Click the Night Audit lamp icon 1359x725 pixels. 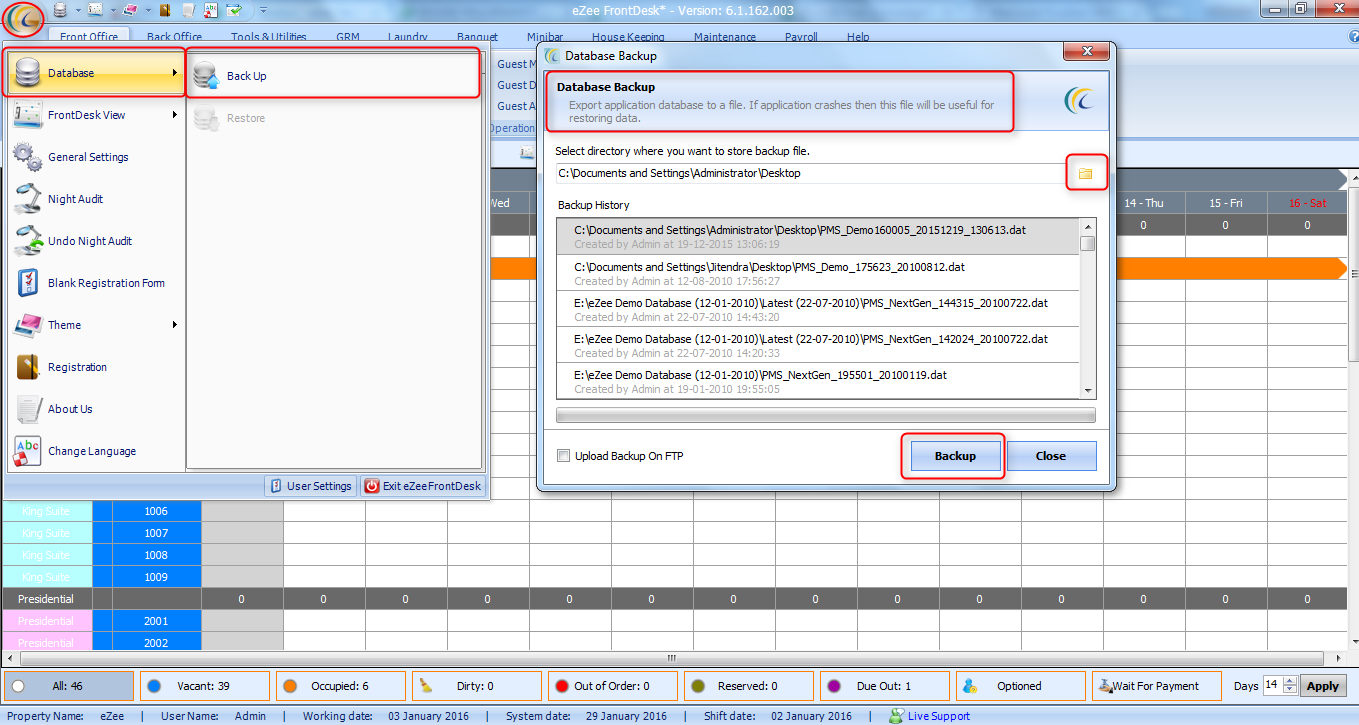coord(28,199)
